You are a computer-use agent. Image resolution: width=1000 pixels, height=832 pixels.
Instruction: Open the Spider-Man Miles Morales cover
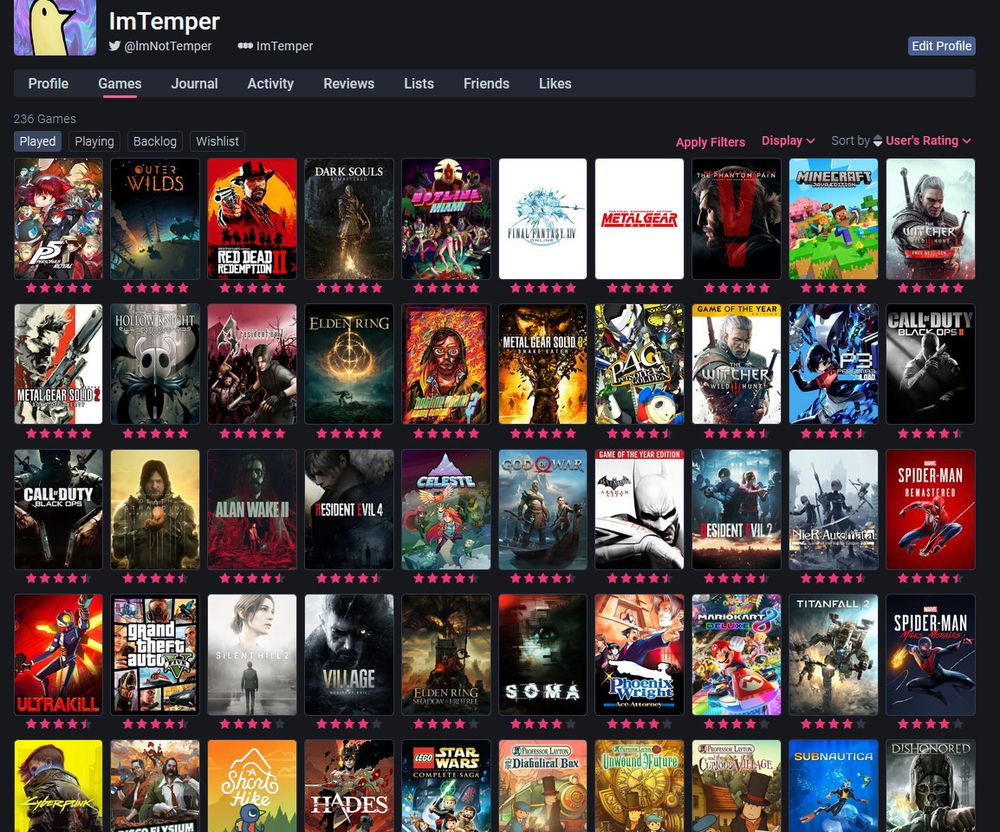tap(930, 655)
